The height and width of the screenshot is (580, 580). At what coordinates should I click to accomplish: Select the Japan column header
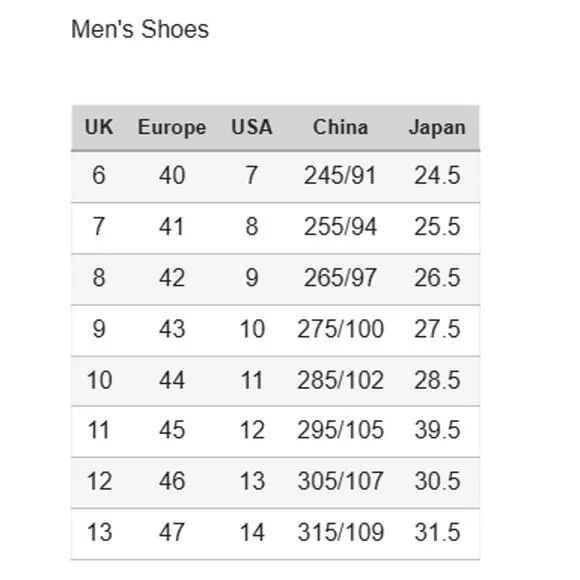(x=437, y=128)
